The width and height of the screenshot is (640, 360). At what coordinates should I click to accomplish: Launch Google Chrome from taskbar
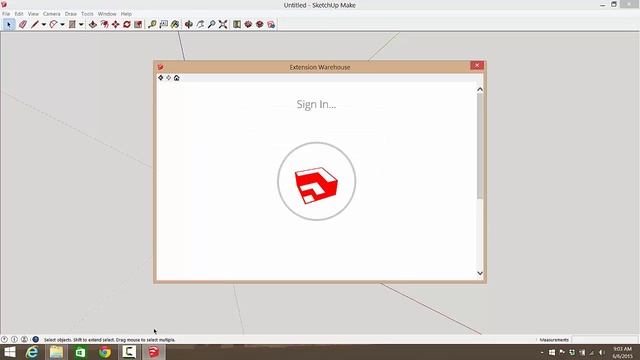pos(105,352)
